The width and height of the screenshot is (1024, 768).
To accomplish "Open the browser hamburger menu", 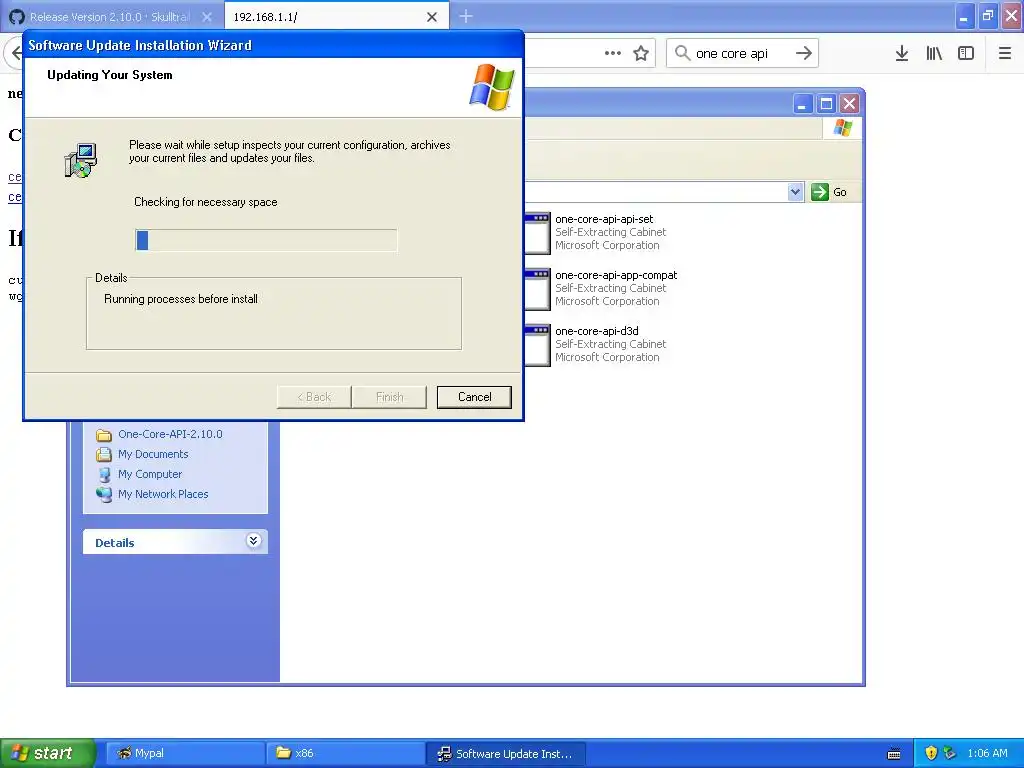I will click(x=1004, y=54).
